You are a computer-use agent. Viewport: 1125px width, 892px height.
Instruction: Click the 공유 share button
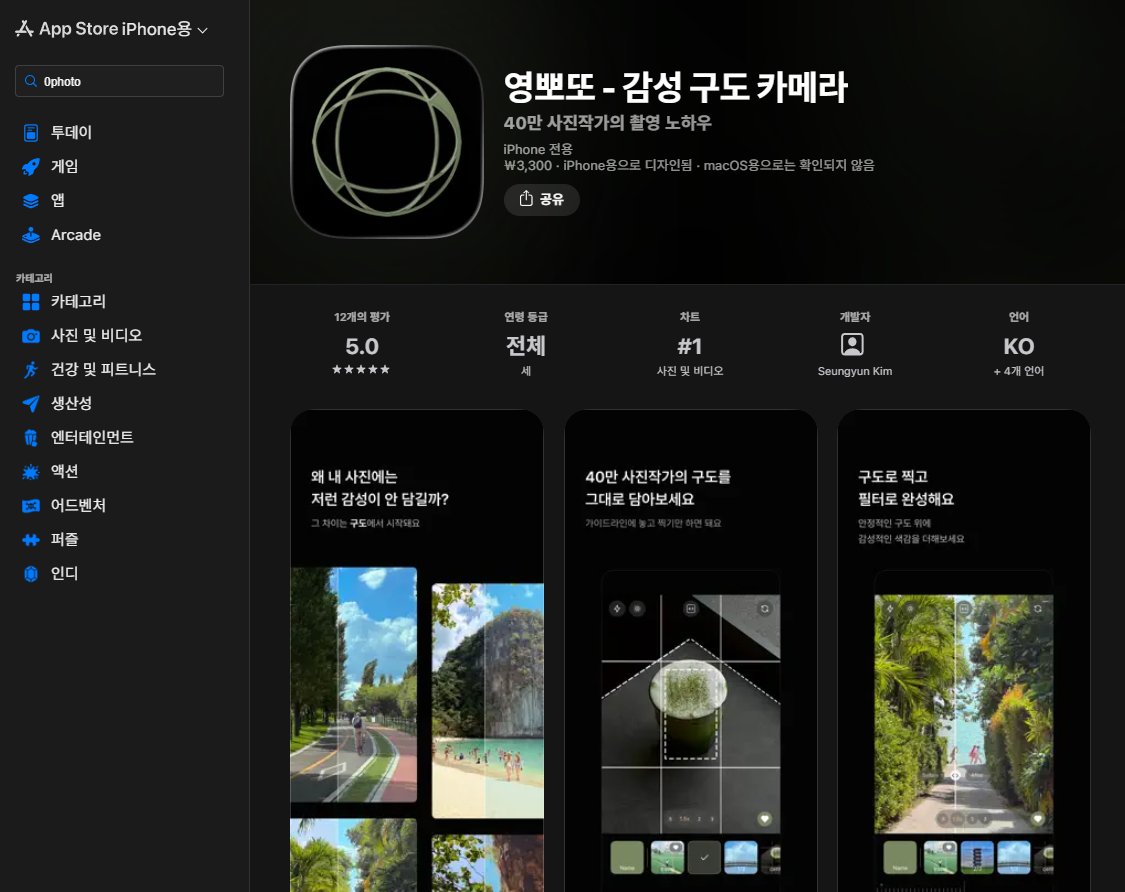coord(542,199)
